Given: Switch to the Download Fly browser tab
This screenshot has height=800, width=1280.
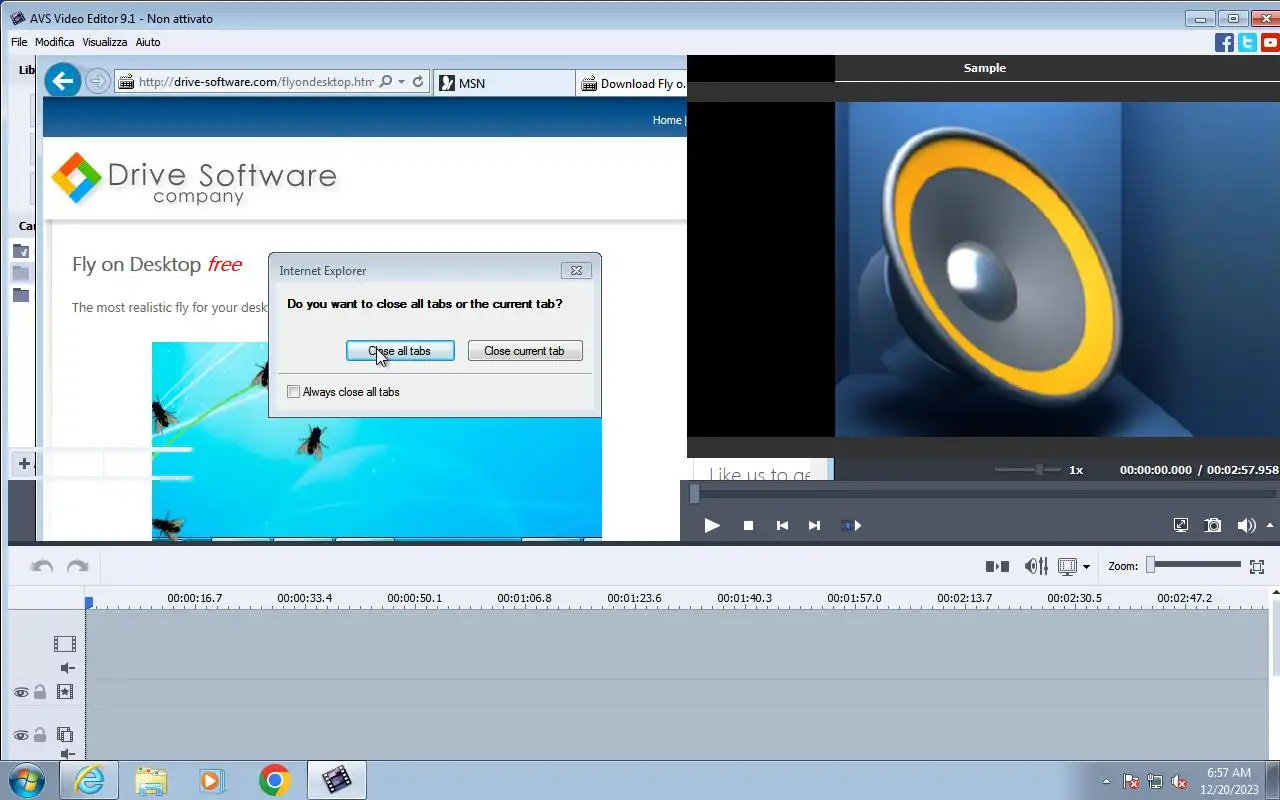Looking at the screenshot, I should 632,83.
